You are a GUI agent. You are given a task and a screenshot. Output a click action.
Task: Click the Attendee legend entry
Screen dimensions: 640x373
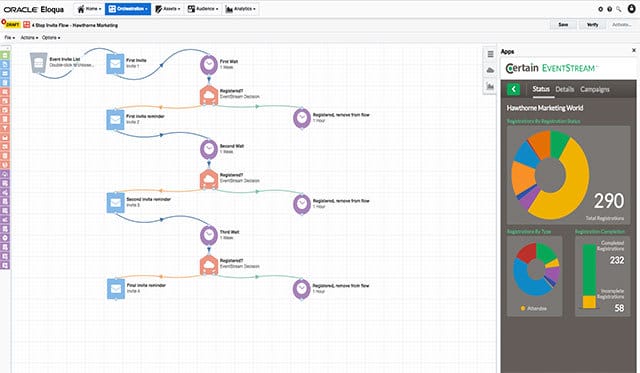coord(533,309)
